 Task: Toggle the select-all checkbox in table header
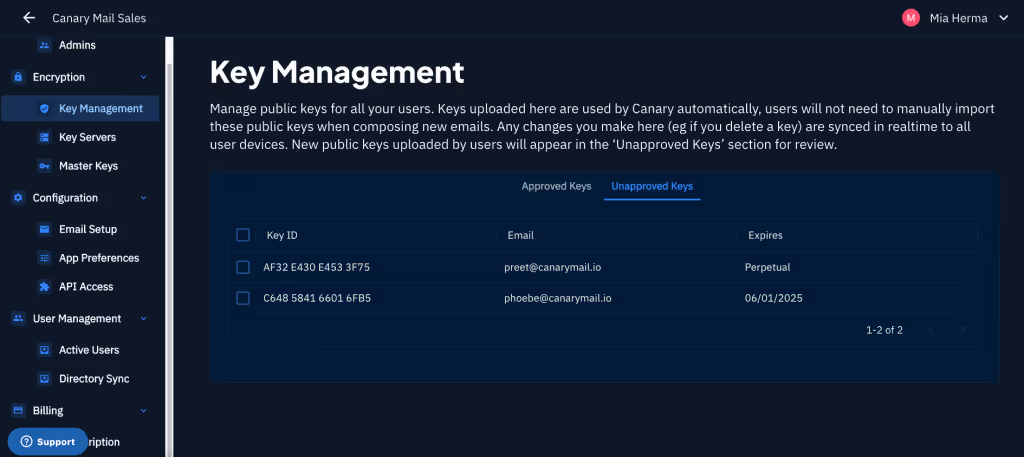[x=243, y=235]
